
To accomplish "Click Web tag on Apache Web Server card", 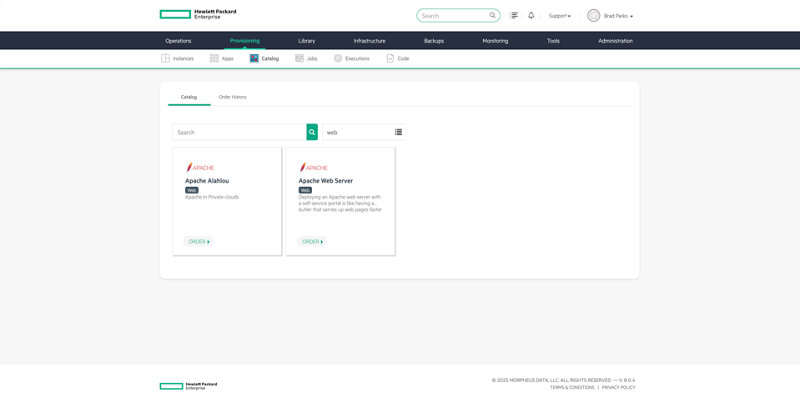I will click(305, 190).
